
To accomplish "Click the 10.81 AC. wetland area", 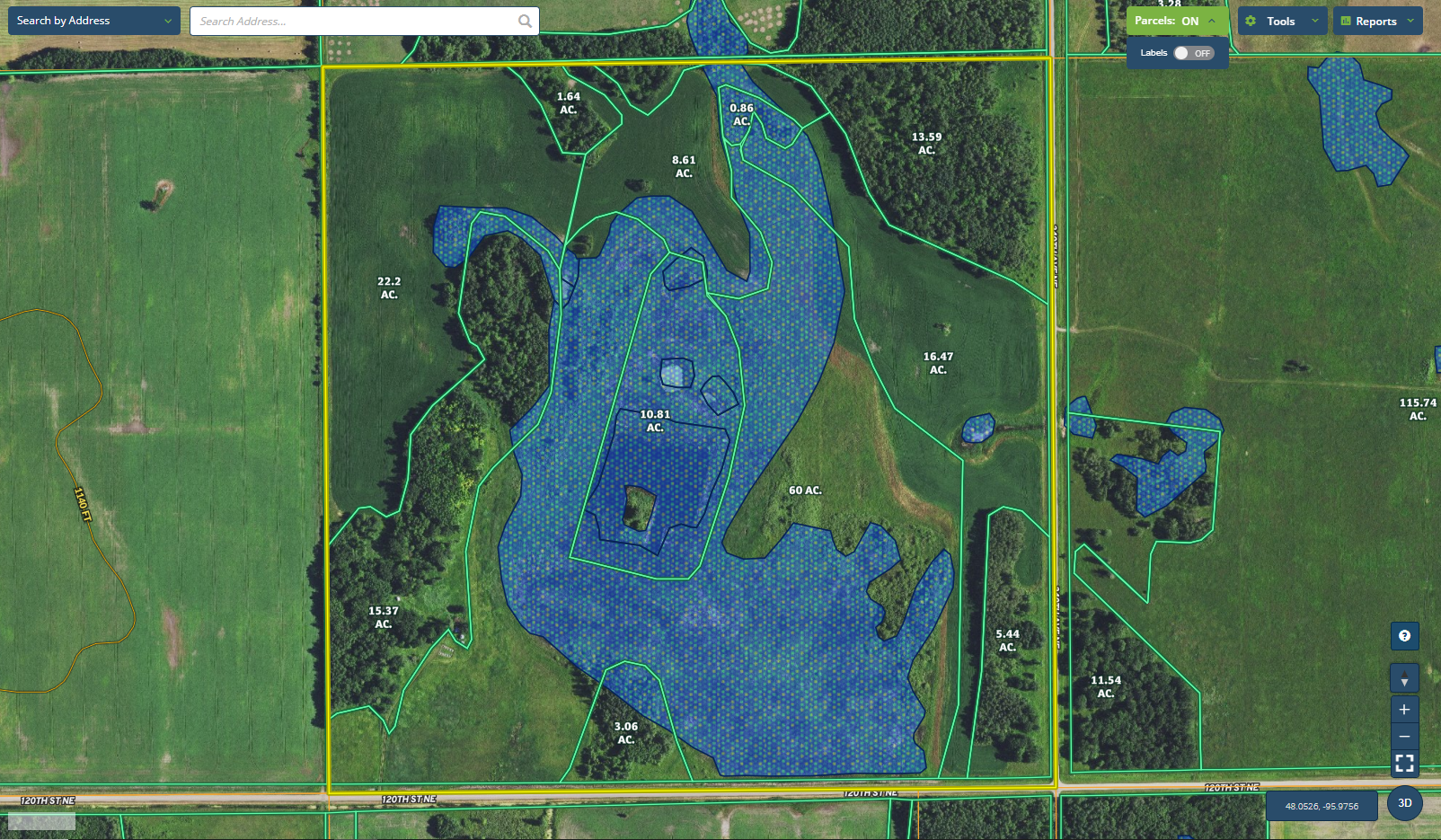I will tap(655, 421).
